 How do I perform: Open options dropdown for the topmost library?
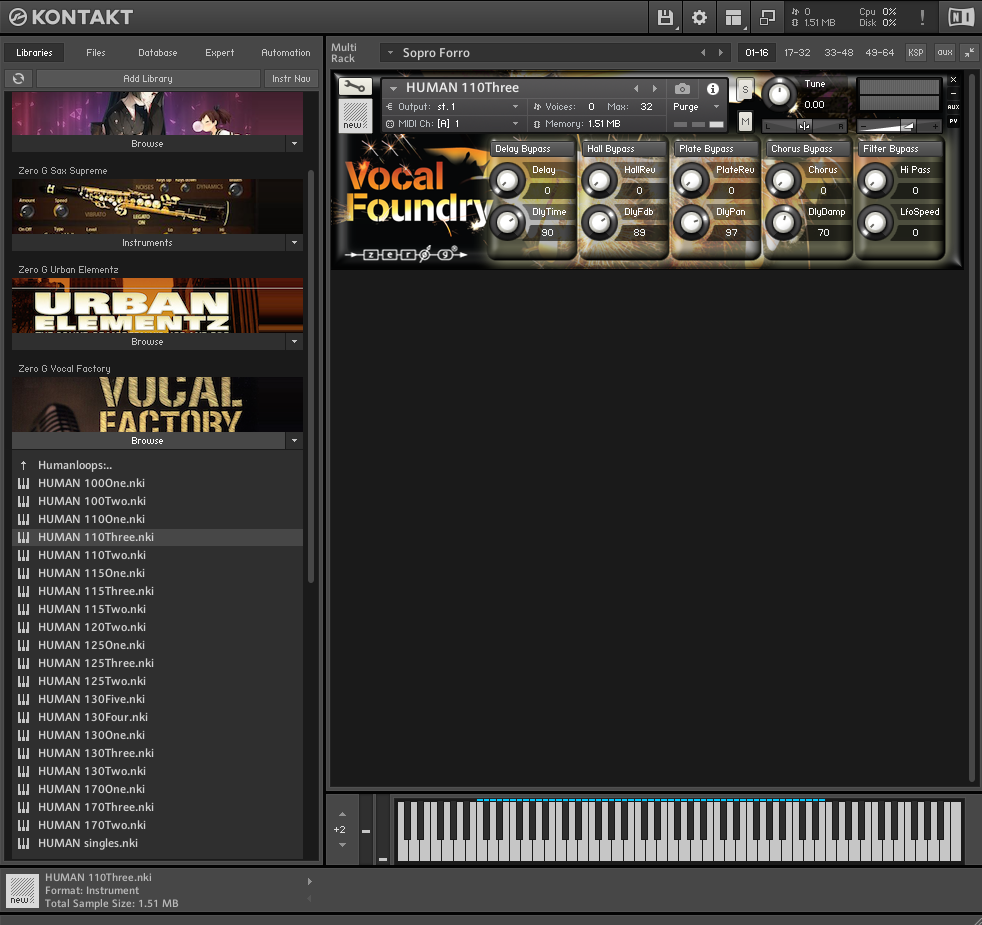[294, 143]
